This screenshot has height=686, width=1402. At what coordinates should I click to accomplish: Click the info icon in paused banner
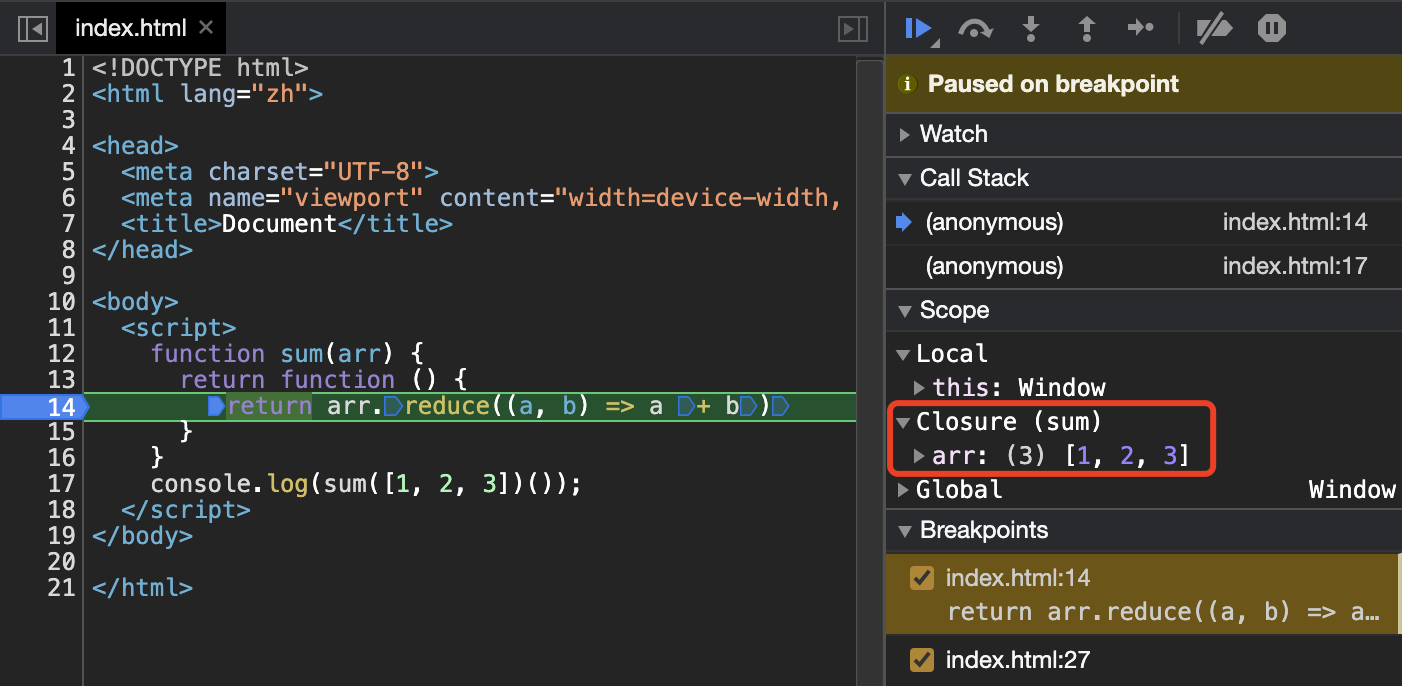(x=907, y=84)
